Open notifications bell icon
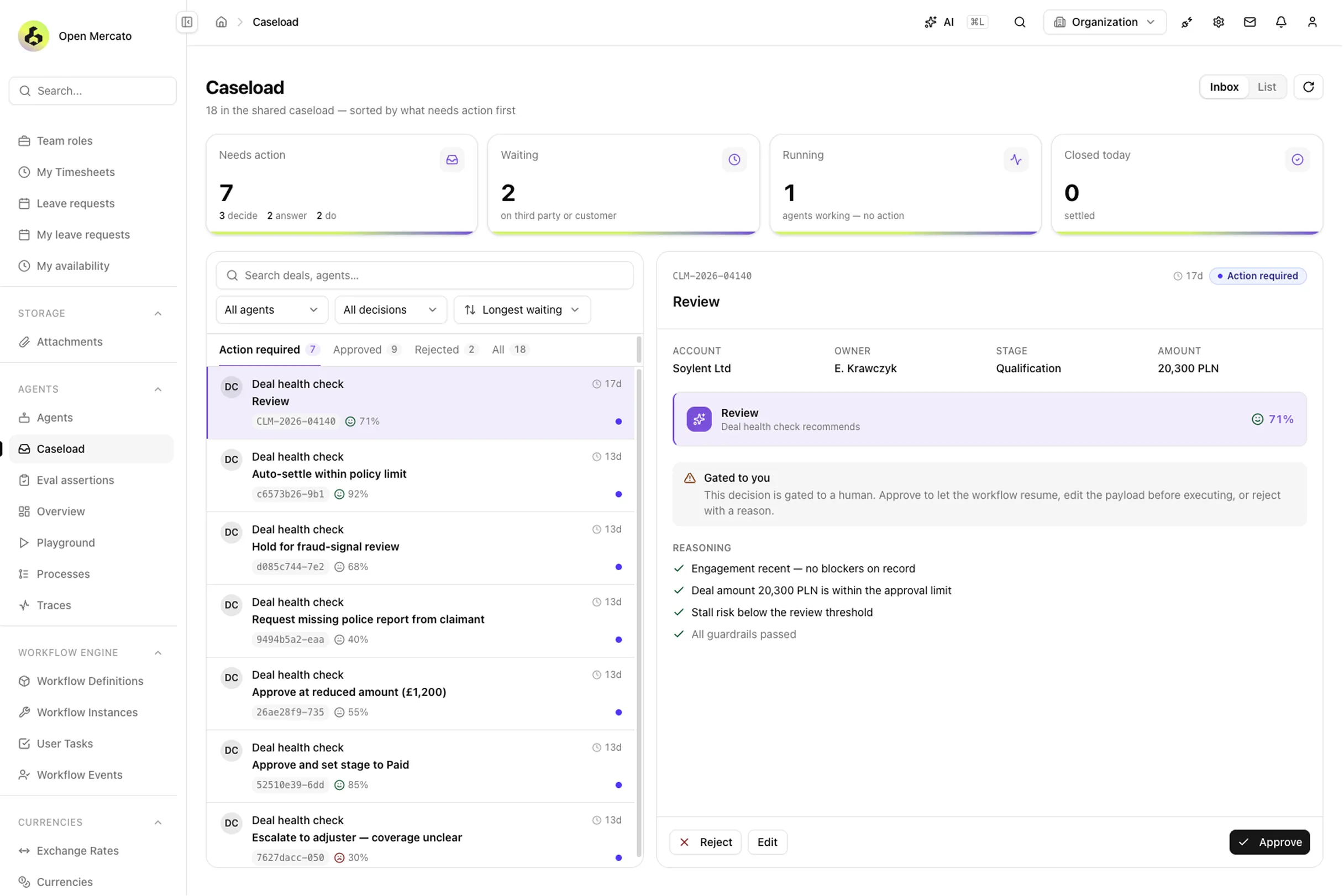 (x=1281, y=22)
